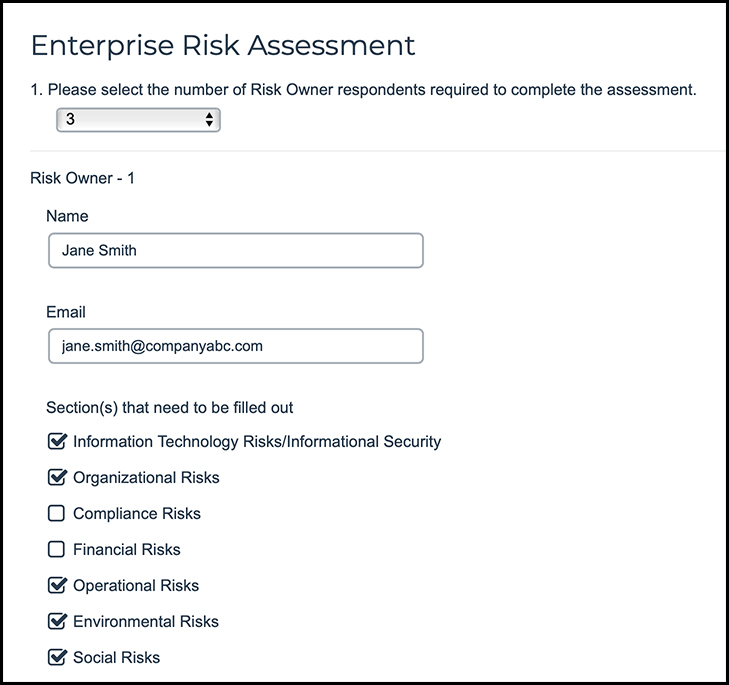Toggle off the Environmental Risks checkbox

pos(57,621)
